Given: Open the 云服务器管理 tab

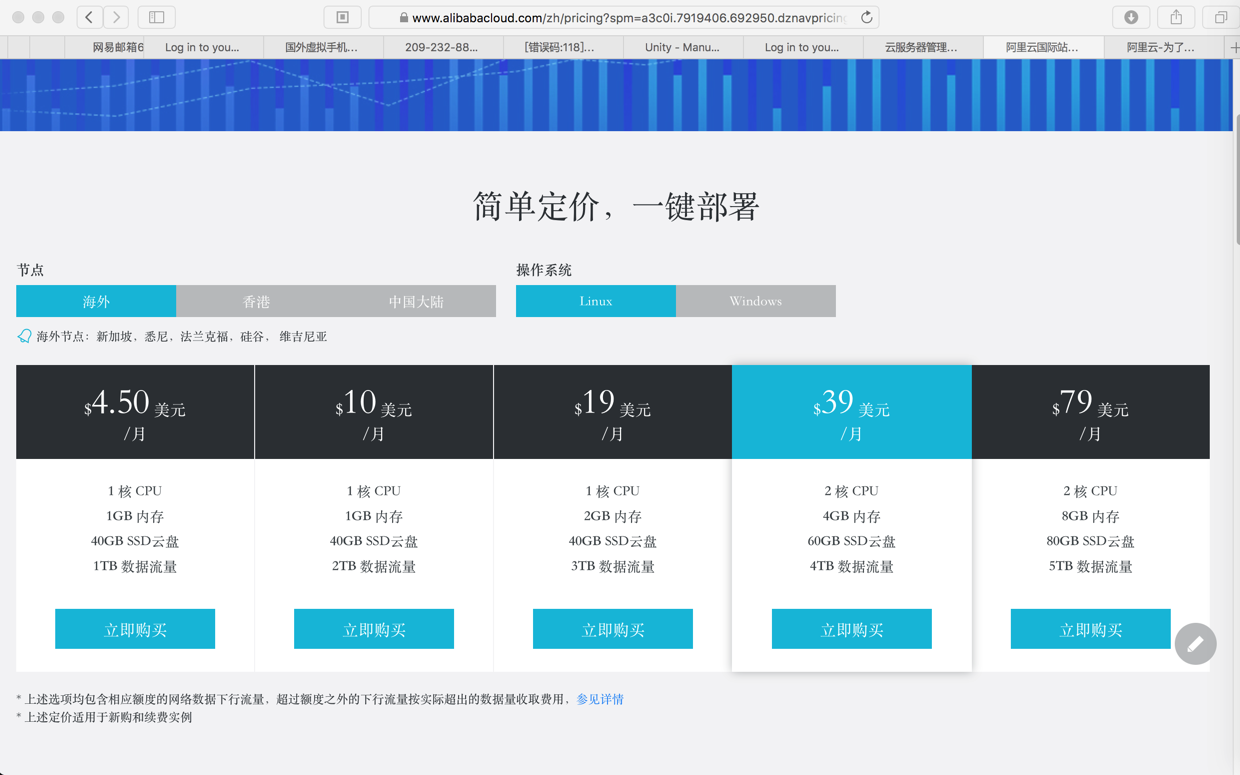Looking at the screenshot, I should (922, 47).
